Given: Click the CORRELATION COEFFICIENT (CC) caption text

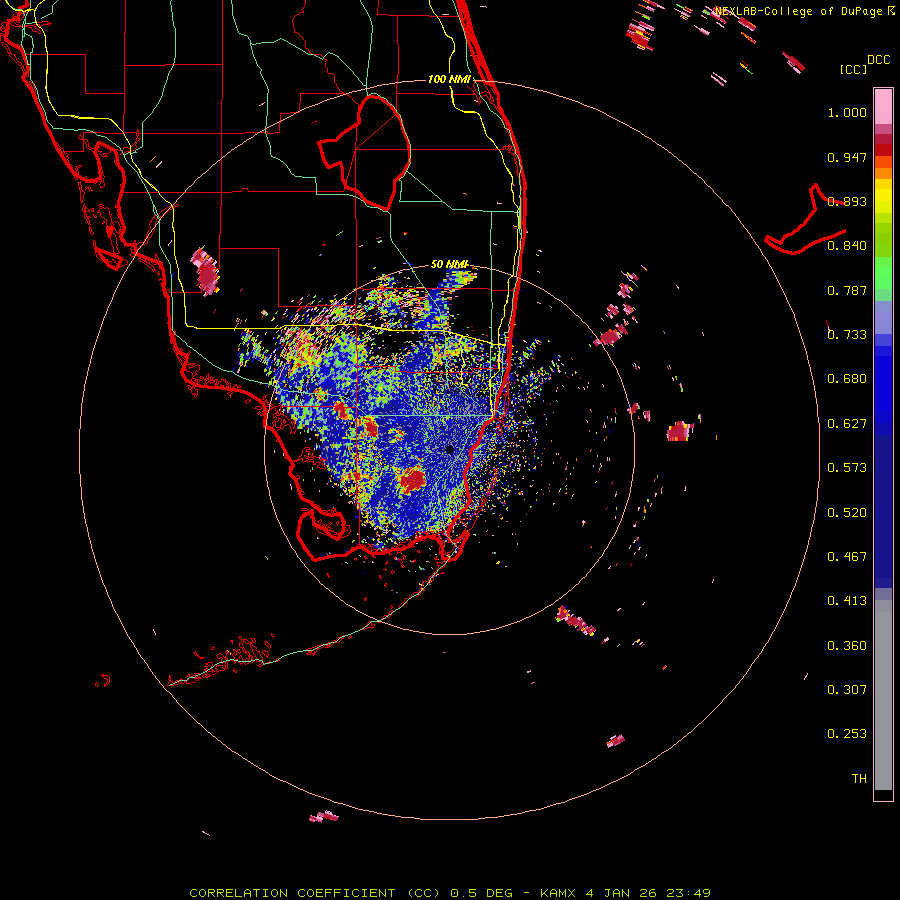Looking at the screenshot, I should pyautogui.click(x=316, y=893).
